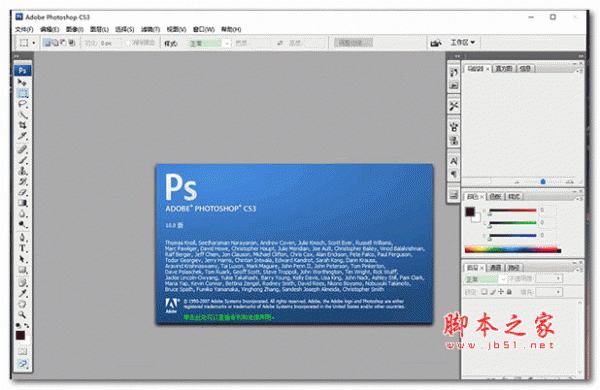Switch to the Histogram tab
600x390 pixels.
click(x=504, y=69)
